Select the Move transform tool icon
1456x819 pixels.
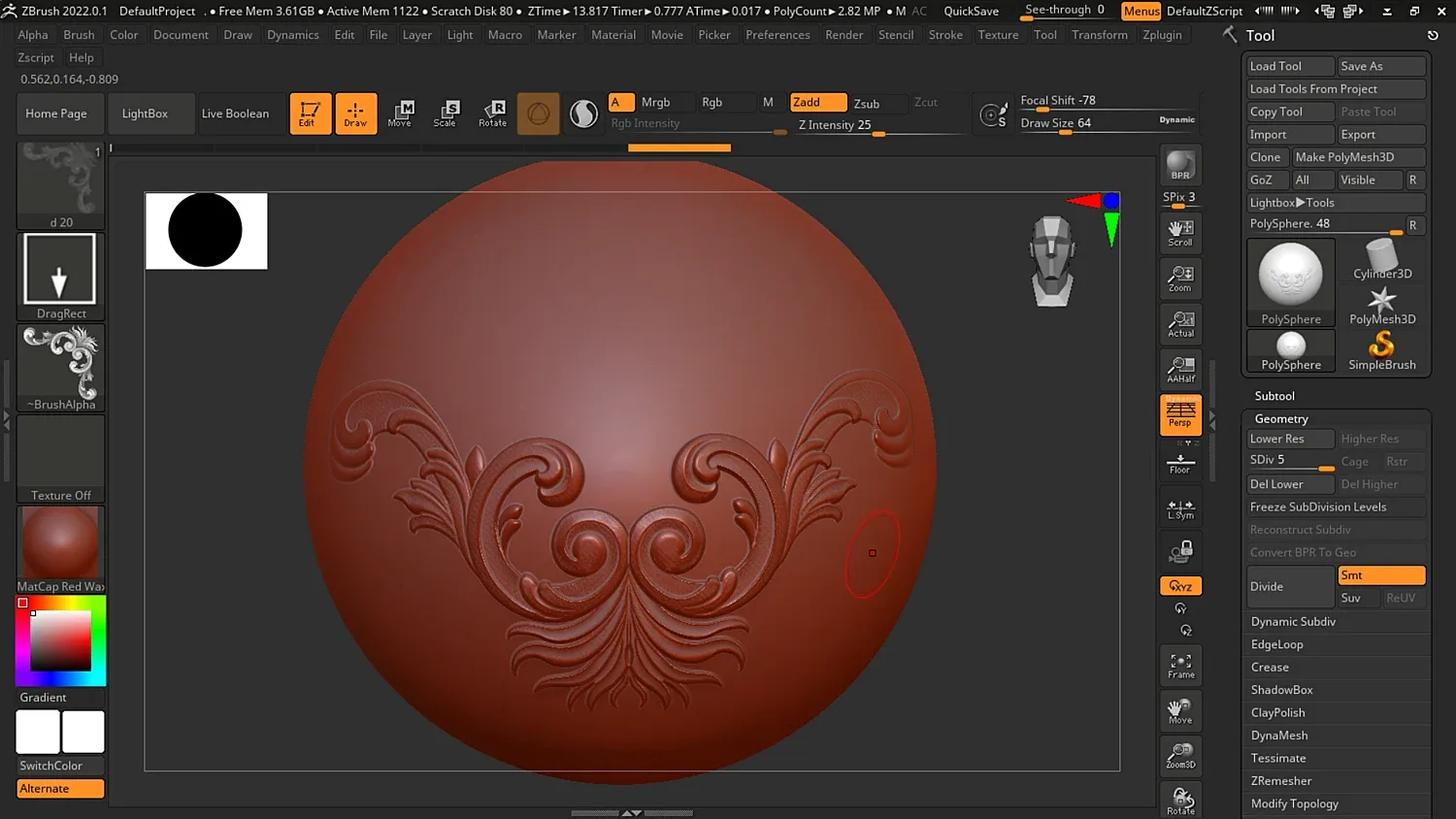(400, 114)
